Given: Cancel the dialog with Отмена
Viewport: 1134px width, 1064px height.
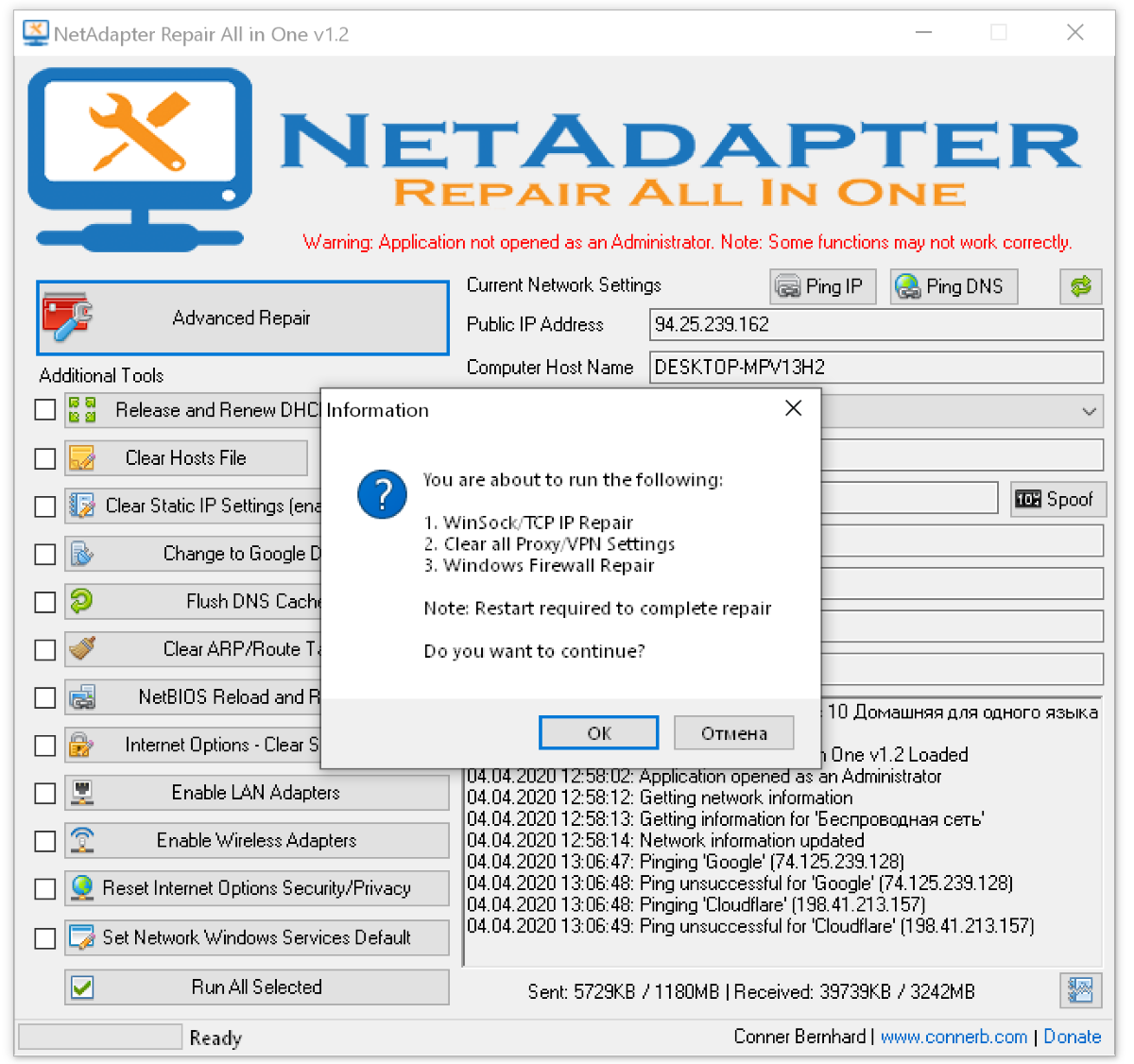Looking at the screenshot, I should click(x=734, y=732).
